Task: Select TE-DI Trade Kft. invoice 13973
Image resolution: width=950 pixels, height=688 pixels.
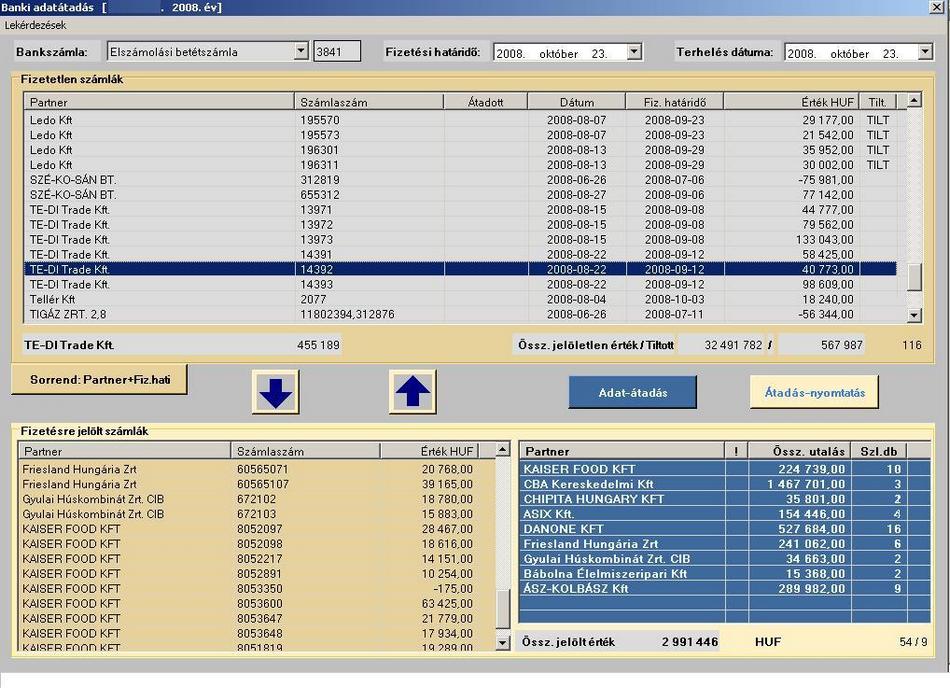Action: pyautogui.click(x=460, y=239)
